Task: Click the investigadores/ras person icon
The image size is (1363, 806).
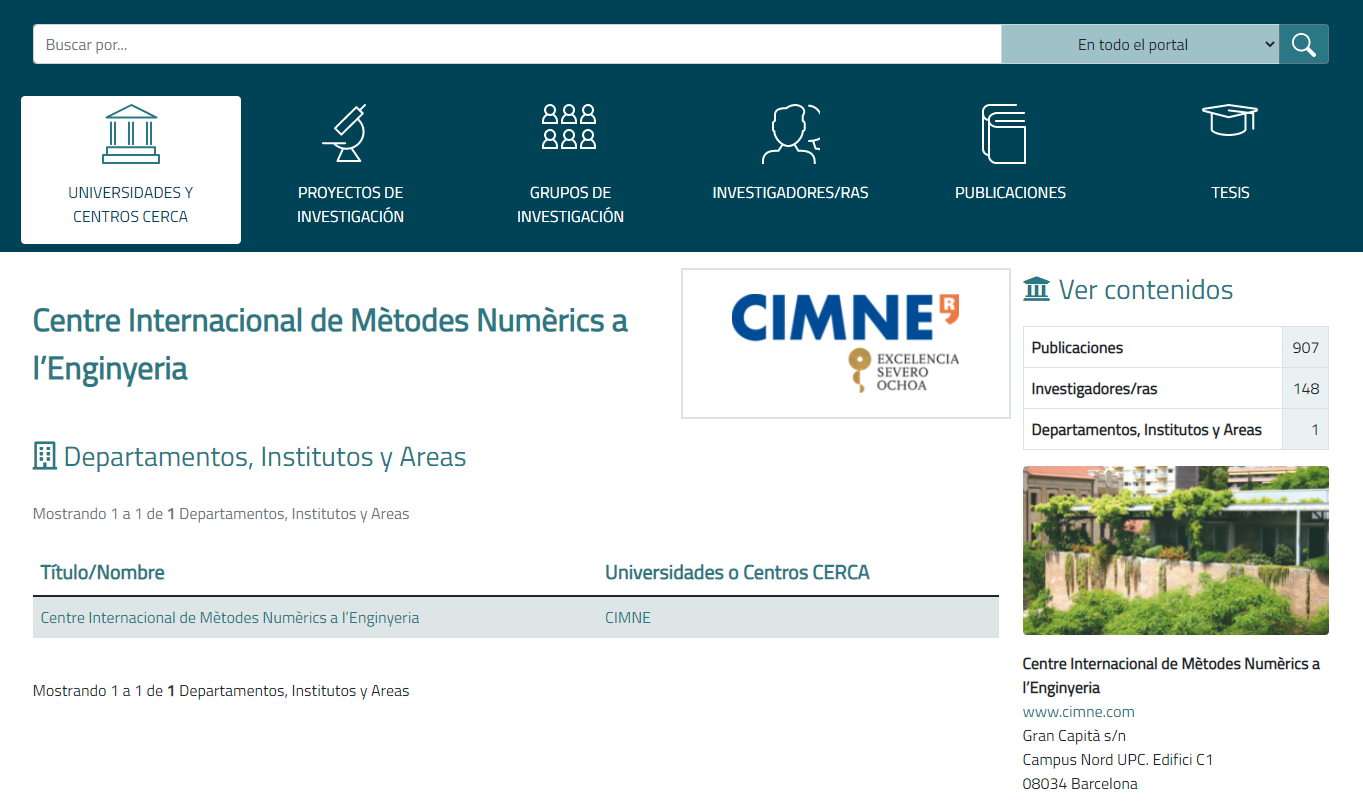Action: 790,134
